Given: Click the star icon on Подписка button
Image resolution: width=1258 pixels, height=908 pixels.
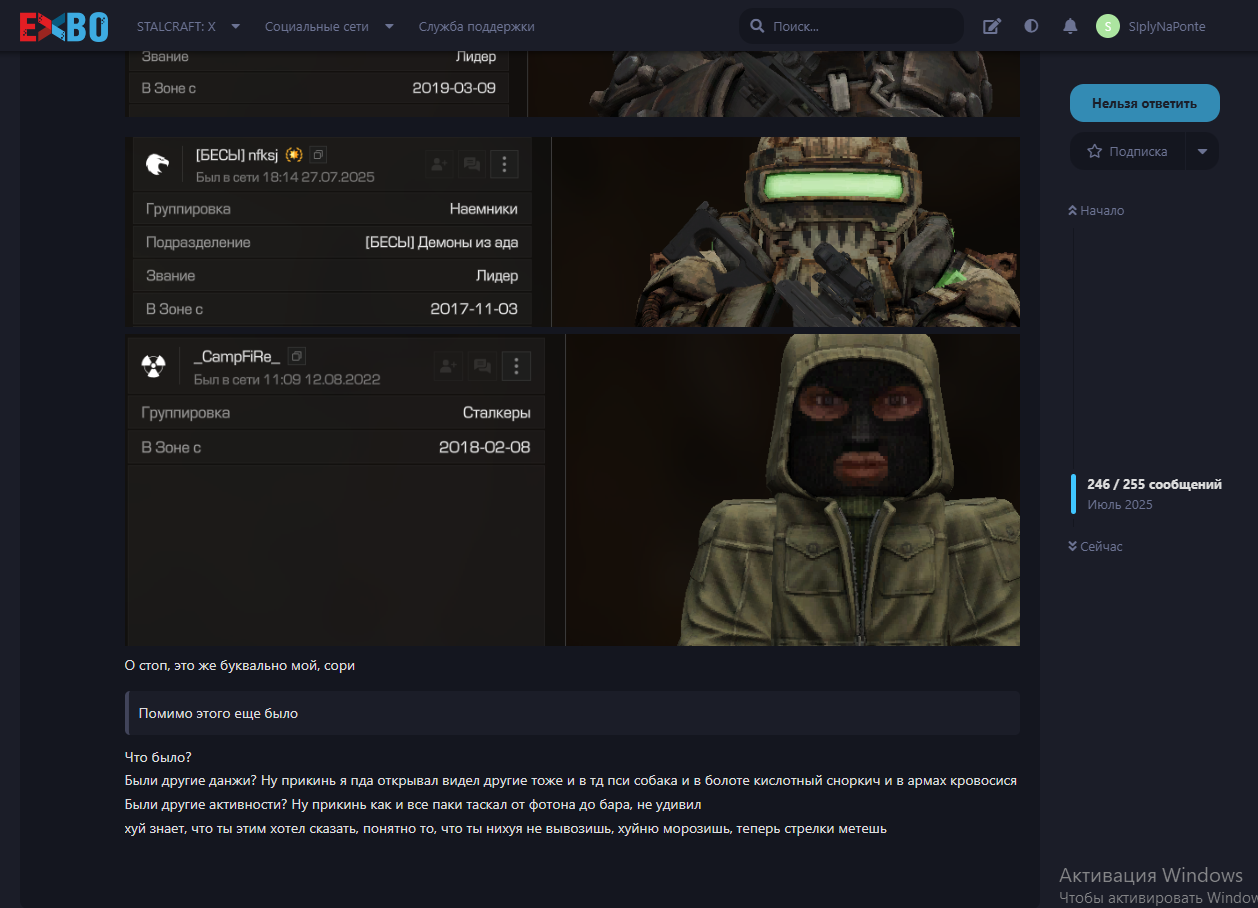Looking at the screenshot, I should point(1095,152).
